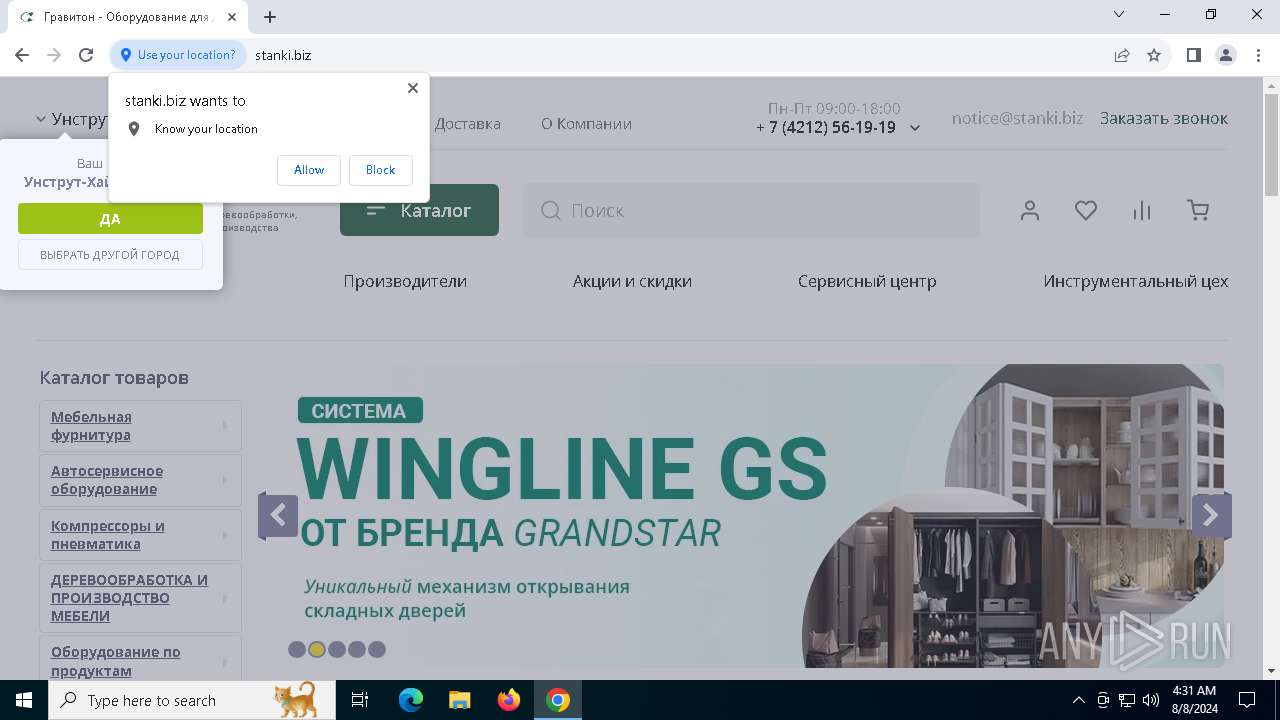The image size is (1280, 720).
Task: Expand the city selector chevron
Action: click(x=41, y=119)
